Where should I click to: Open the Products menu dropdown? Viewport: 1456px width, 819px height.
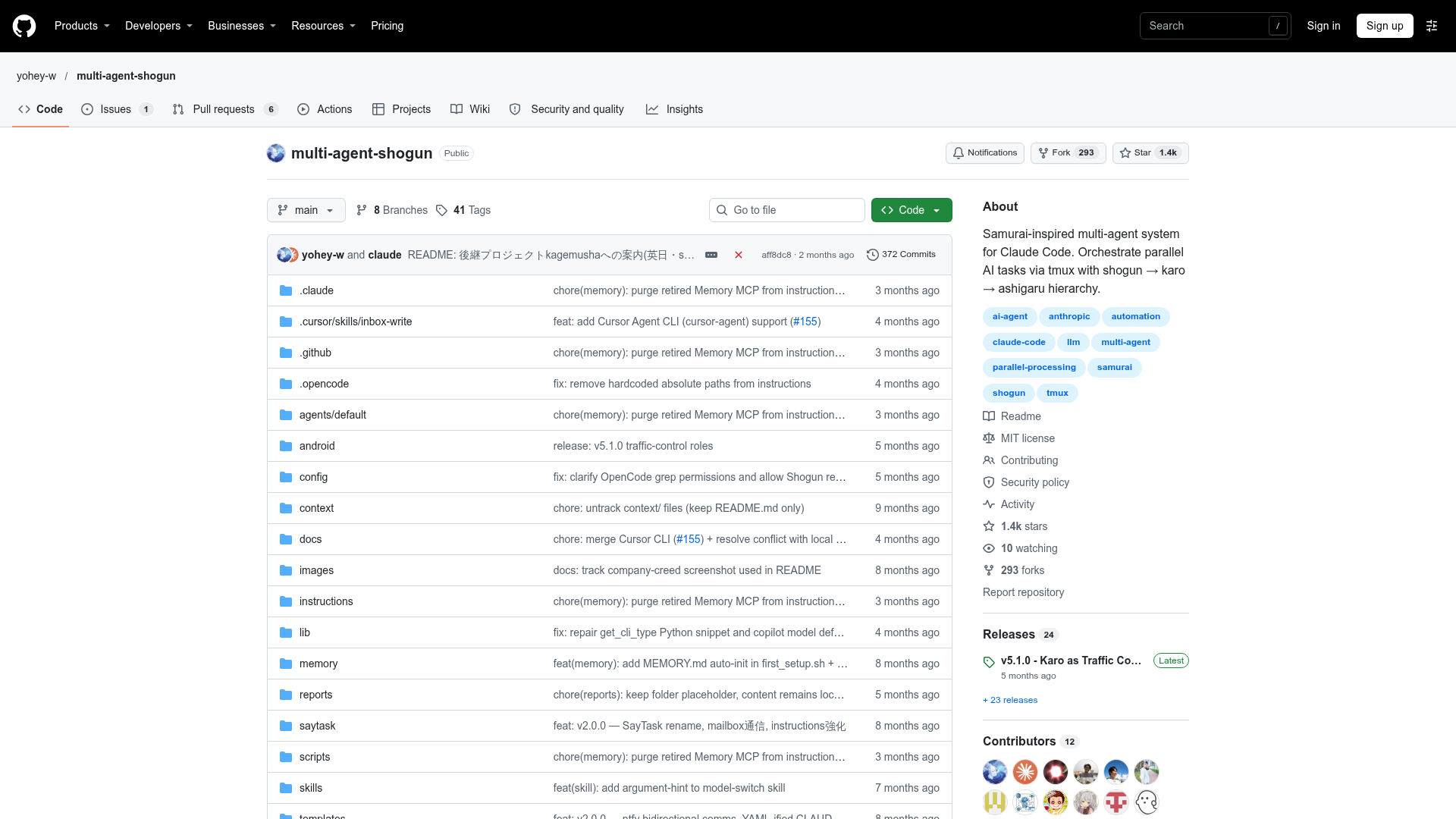coord(82,26)
